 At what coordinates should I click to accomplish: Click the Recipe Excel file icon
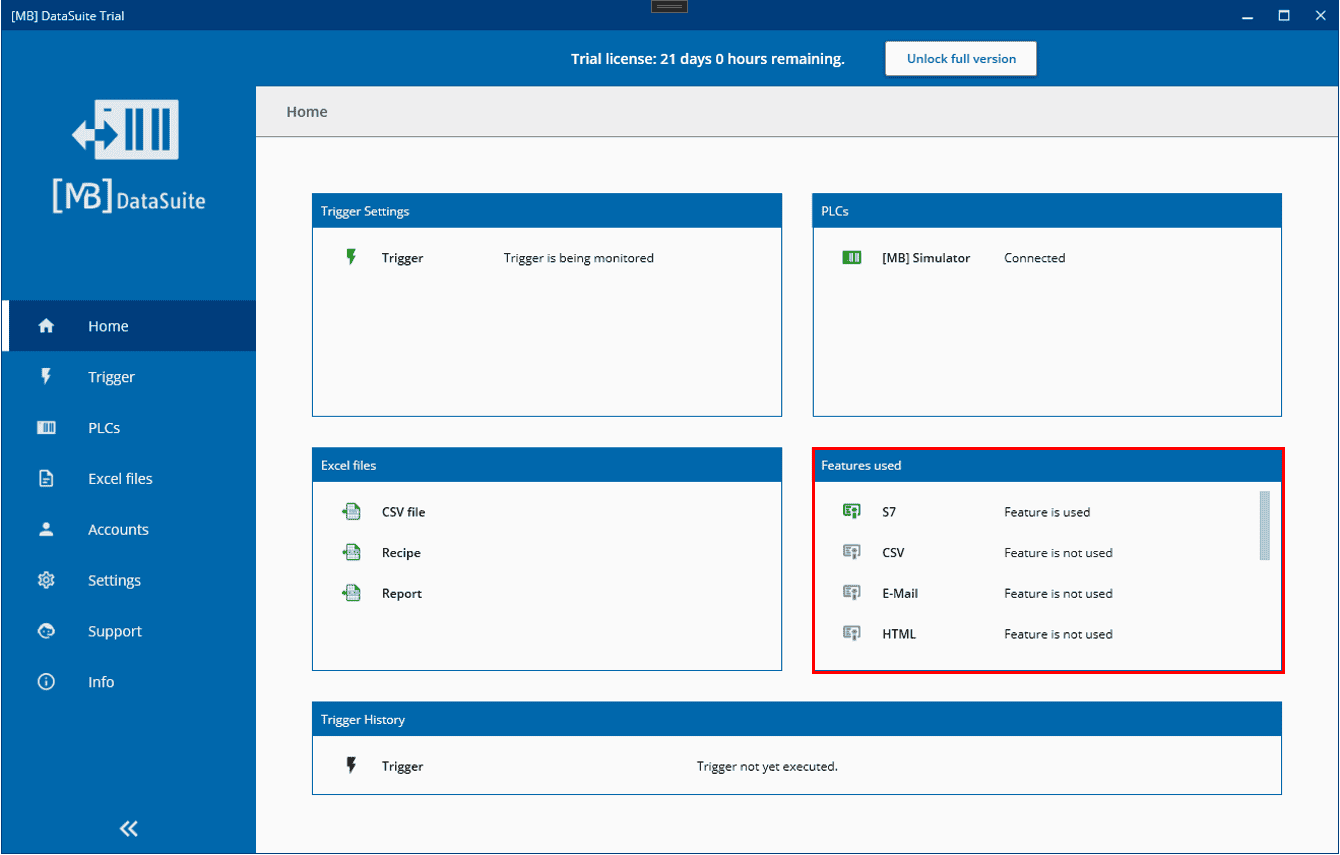click(x=351, y=553)
